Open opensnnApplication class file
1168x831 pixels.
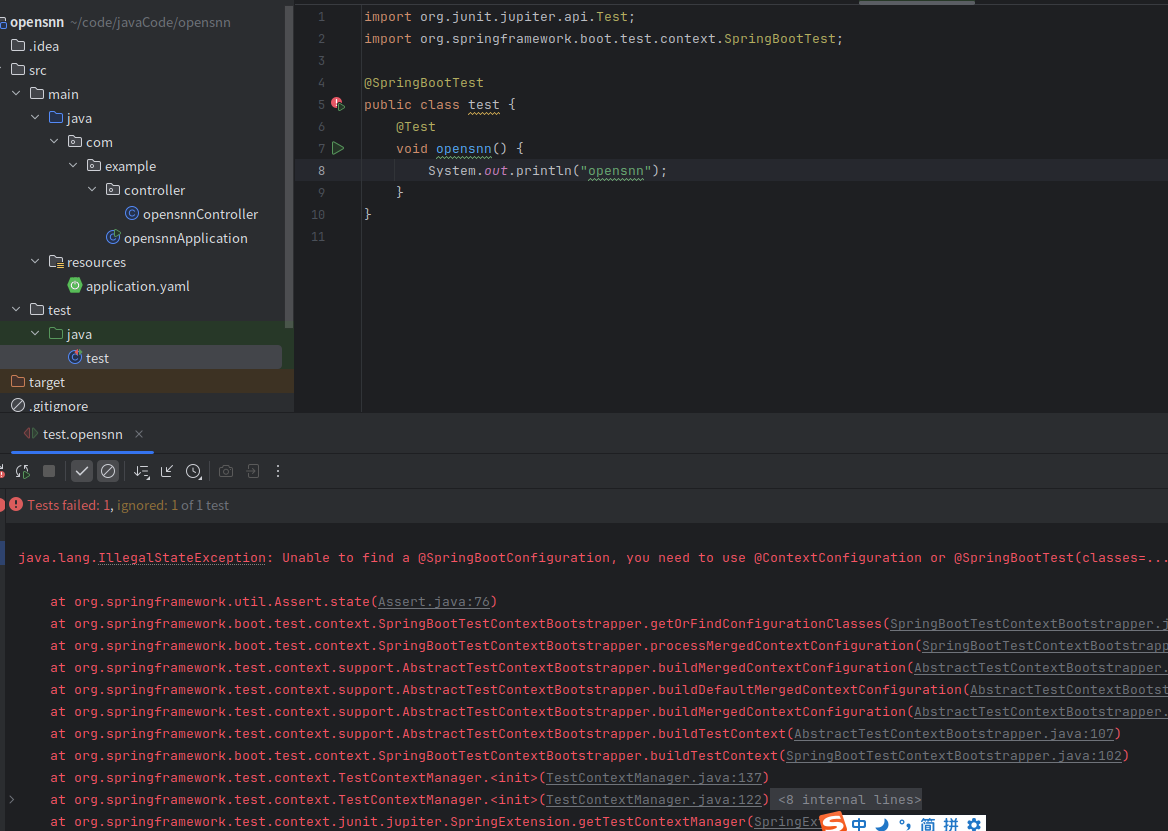point(177,238)
